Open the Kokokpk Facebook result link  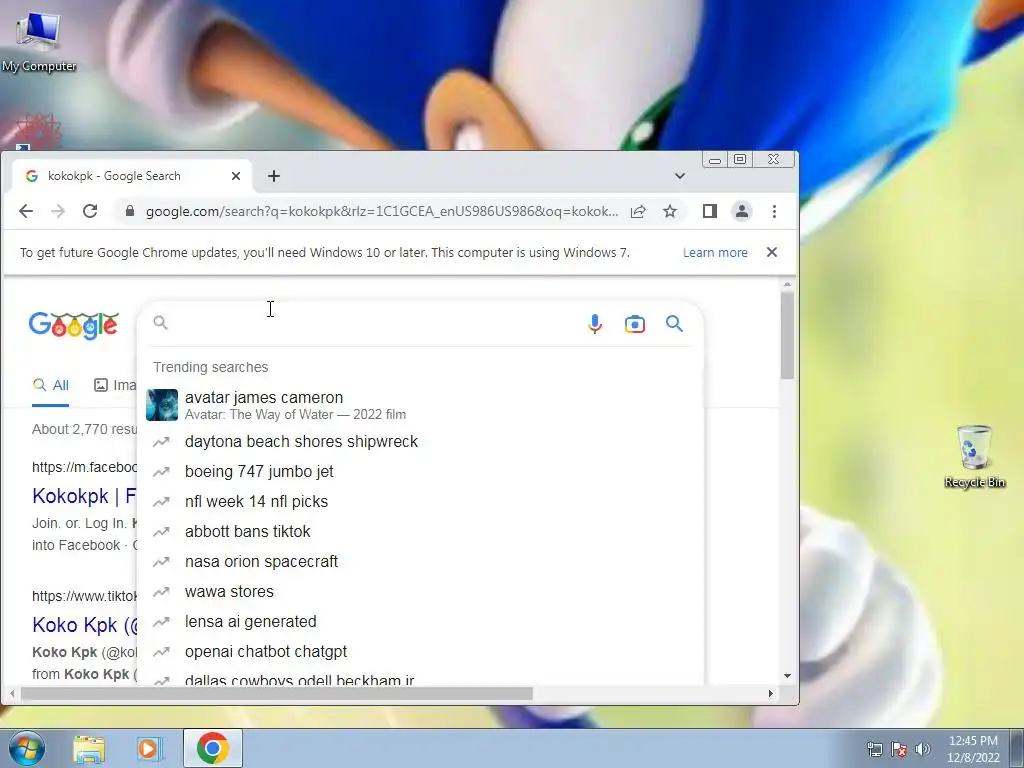(84, 496)
